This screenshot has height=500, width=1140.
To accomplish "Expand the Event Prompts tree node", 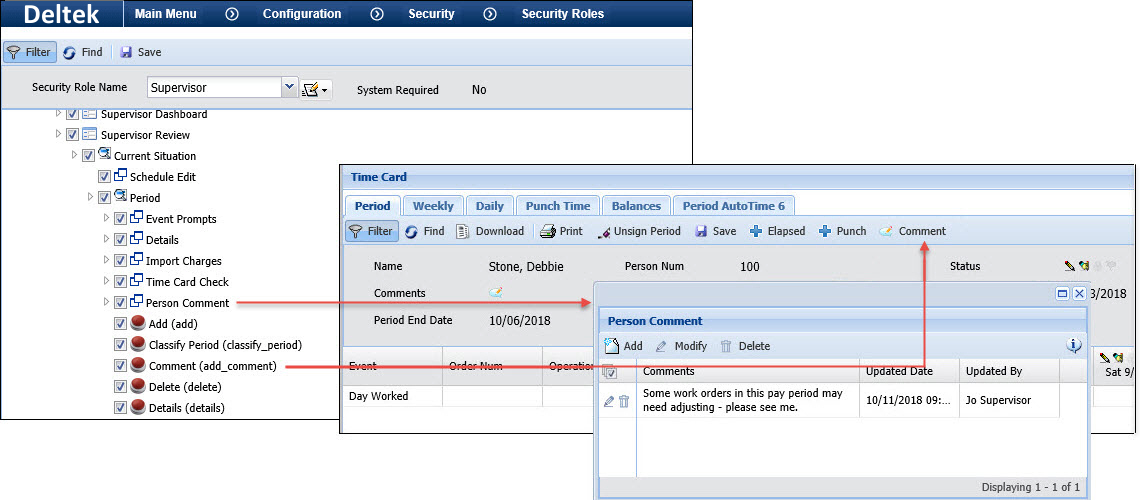I will coord(106,219).
